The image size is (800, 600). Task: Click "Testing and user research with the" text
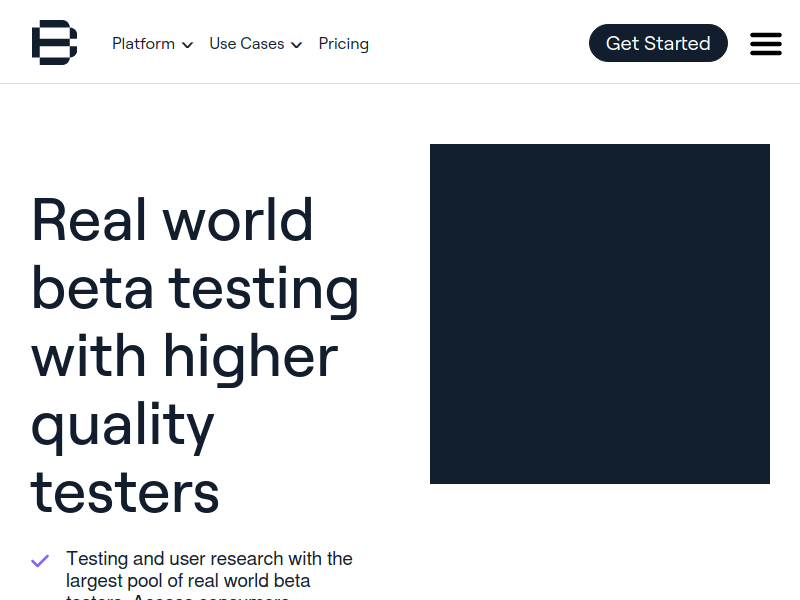point(209,559)
